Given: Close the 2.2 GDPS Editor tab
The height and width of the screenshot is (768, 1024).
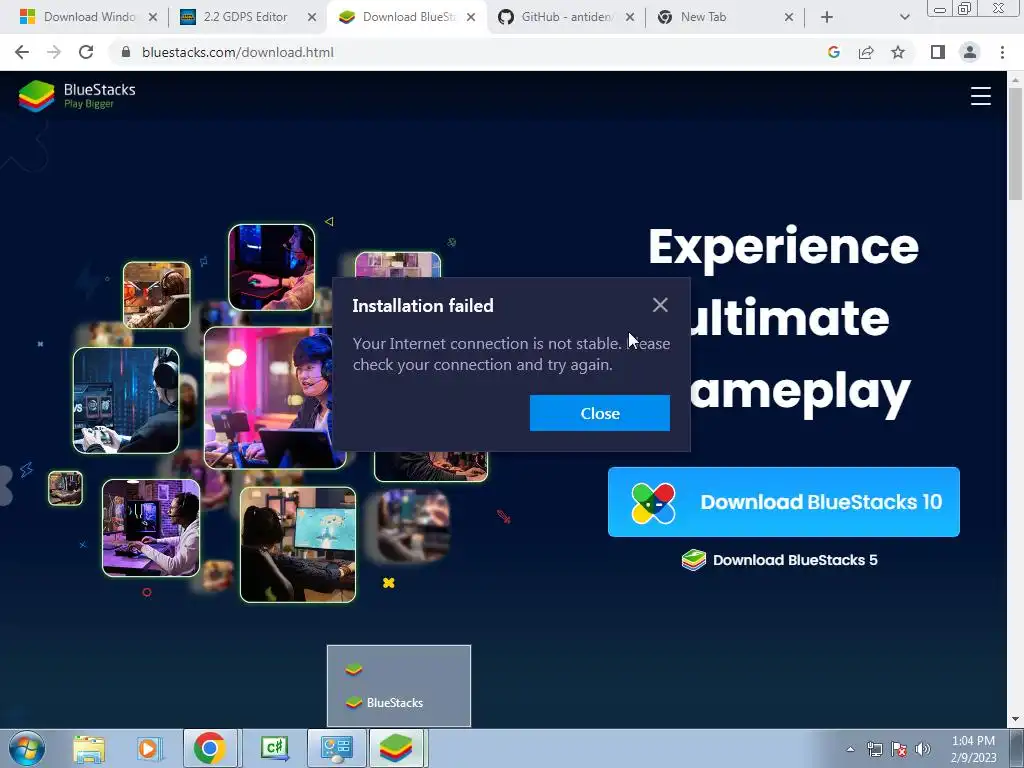Looking at the screenshot, I should click(x=312, y=17).
